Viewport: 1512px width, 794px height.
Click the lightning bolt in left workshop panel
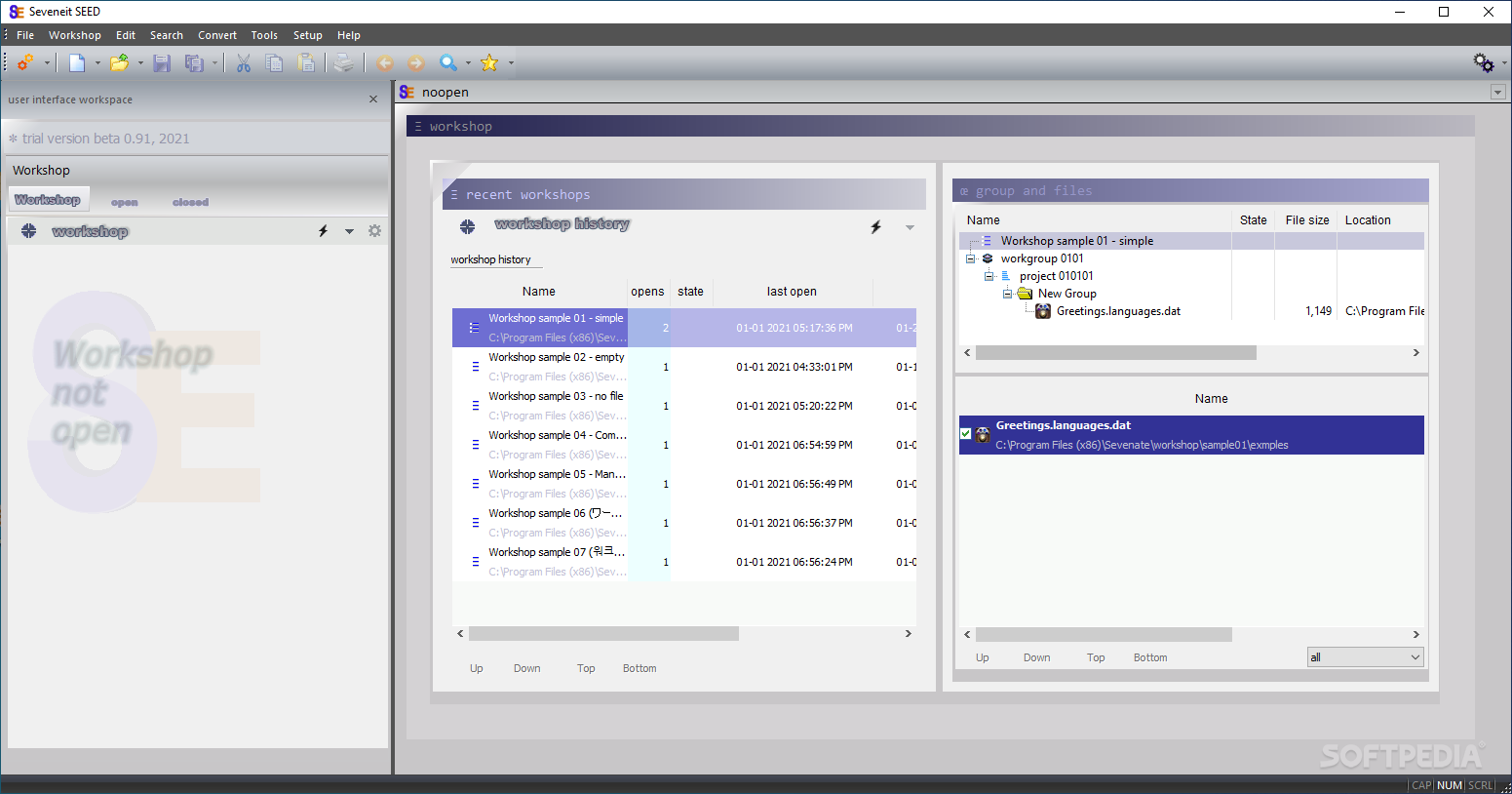click(x=323, y=231)
